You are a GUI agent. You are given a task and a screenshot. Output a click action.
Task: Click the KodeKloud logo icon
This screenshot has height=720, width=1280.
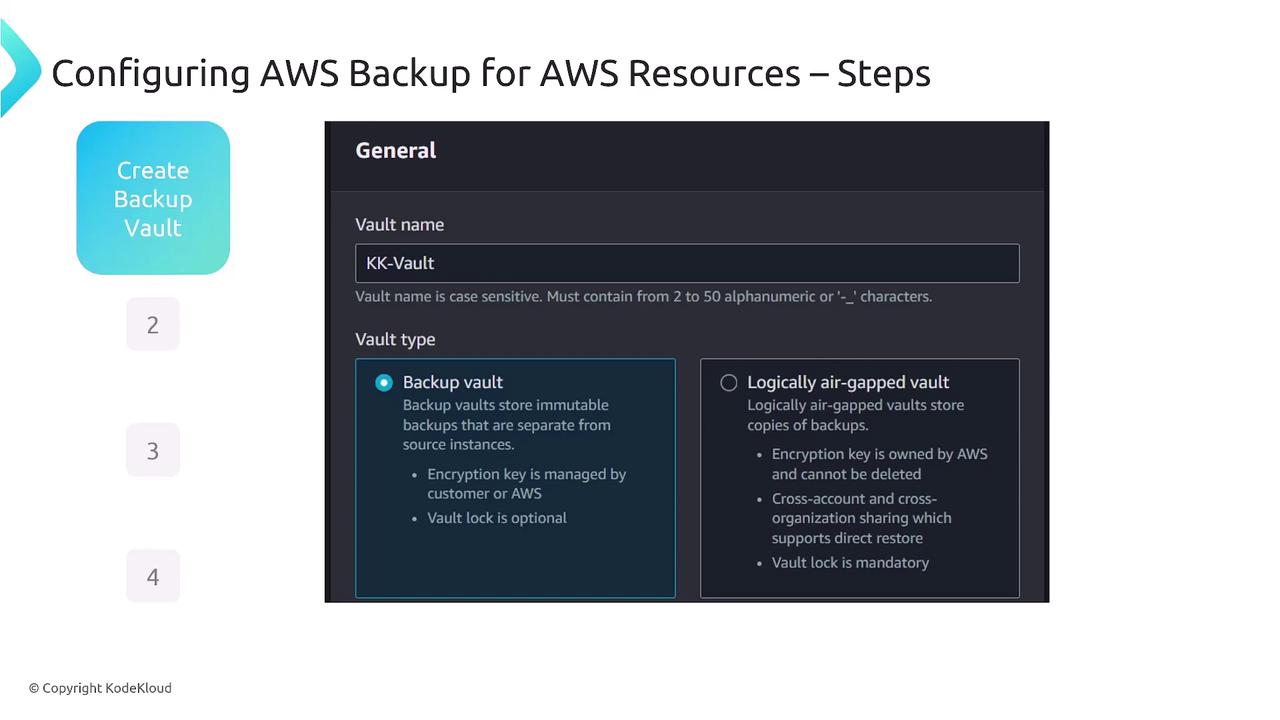pyautogui.click(x=18, y=68)
